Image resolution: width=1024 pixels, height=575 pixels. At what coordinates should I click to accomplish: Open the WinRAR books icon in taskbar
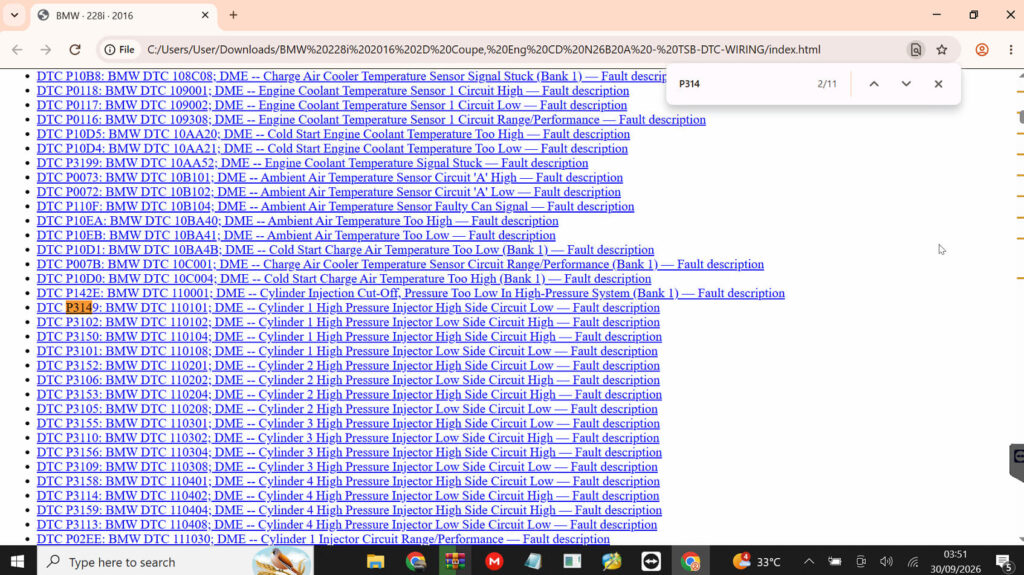[x=455, y=561]
